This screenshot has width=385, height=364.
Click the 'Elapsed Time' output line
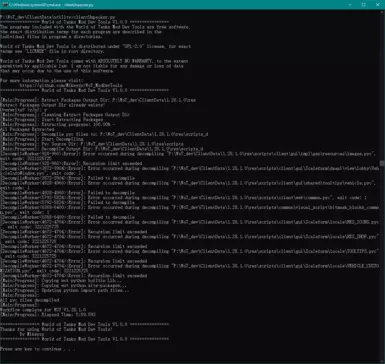click(x=48, y=315)
